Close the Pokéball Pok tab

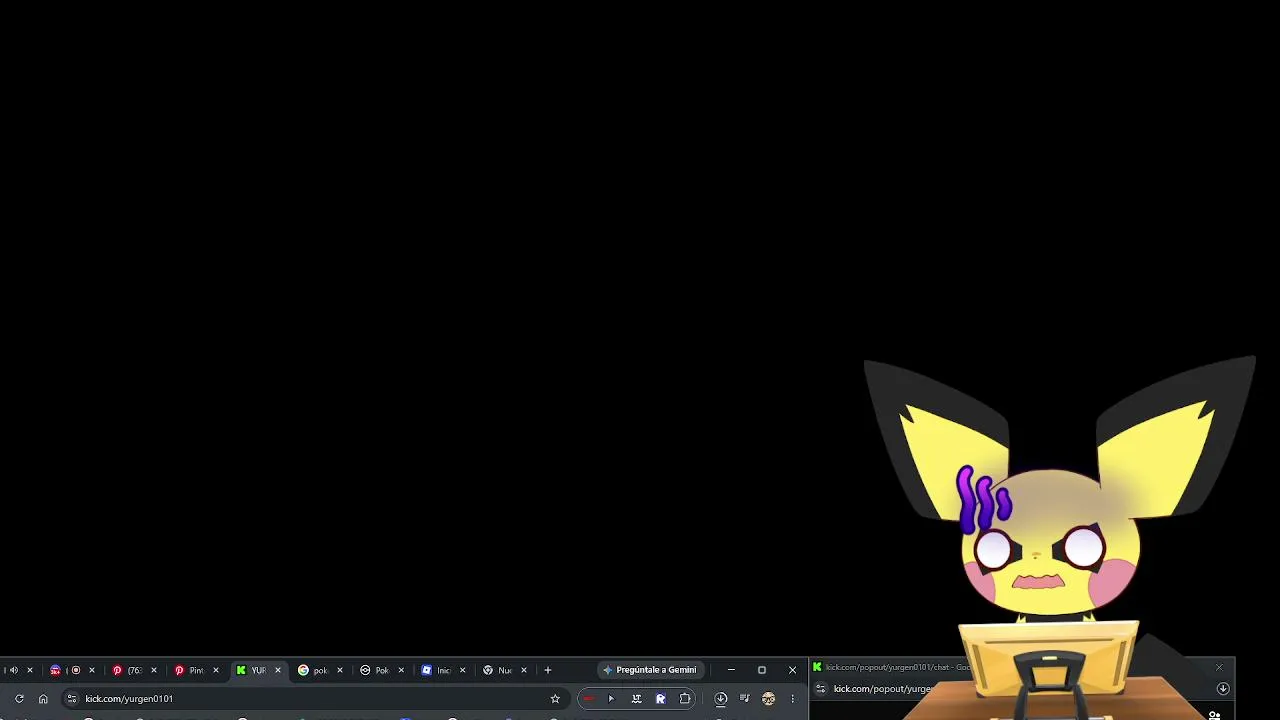pos(401,670)
